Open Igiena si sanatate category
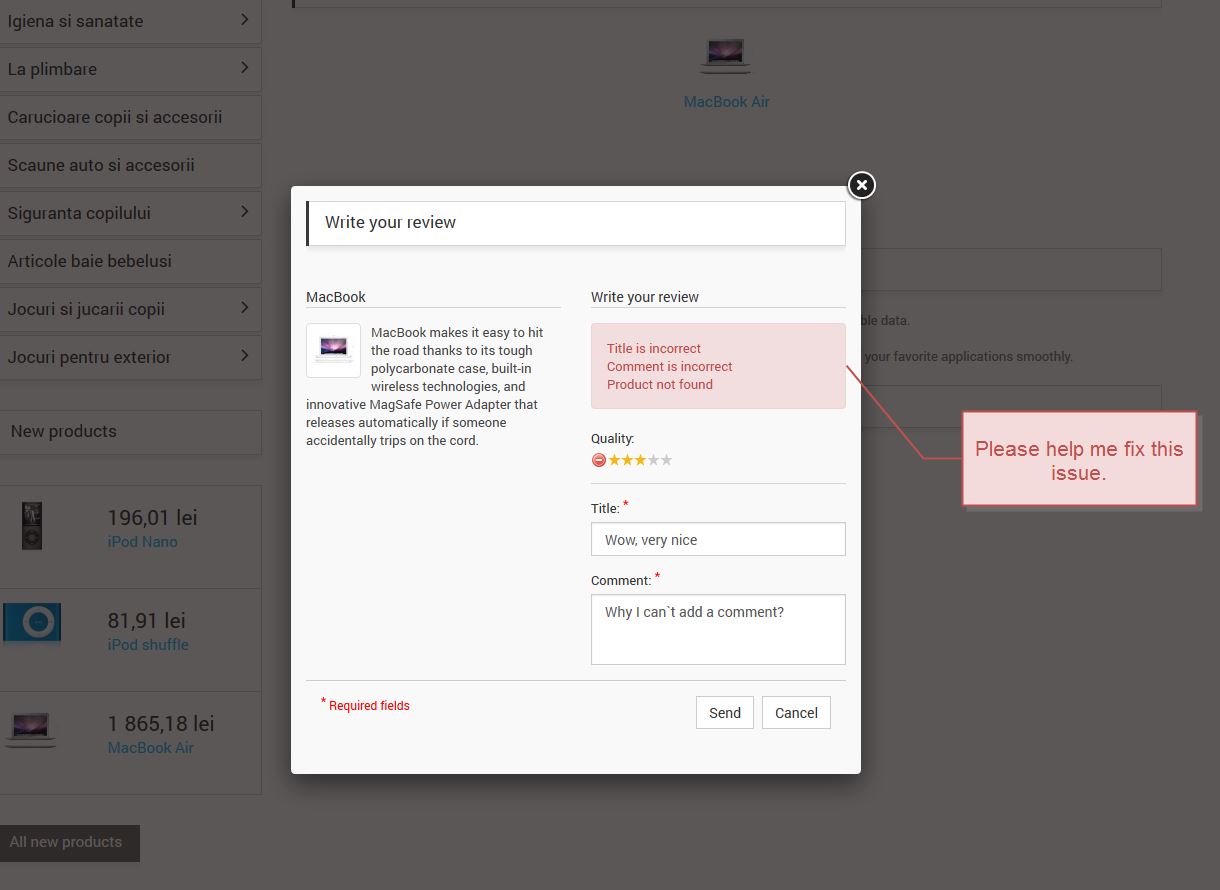Screen dimensions: 1220x890 pyautogui.click(x=75, y=21)
